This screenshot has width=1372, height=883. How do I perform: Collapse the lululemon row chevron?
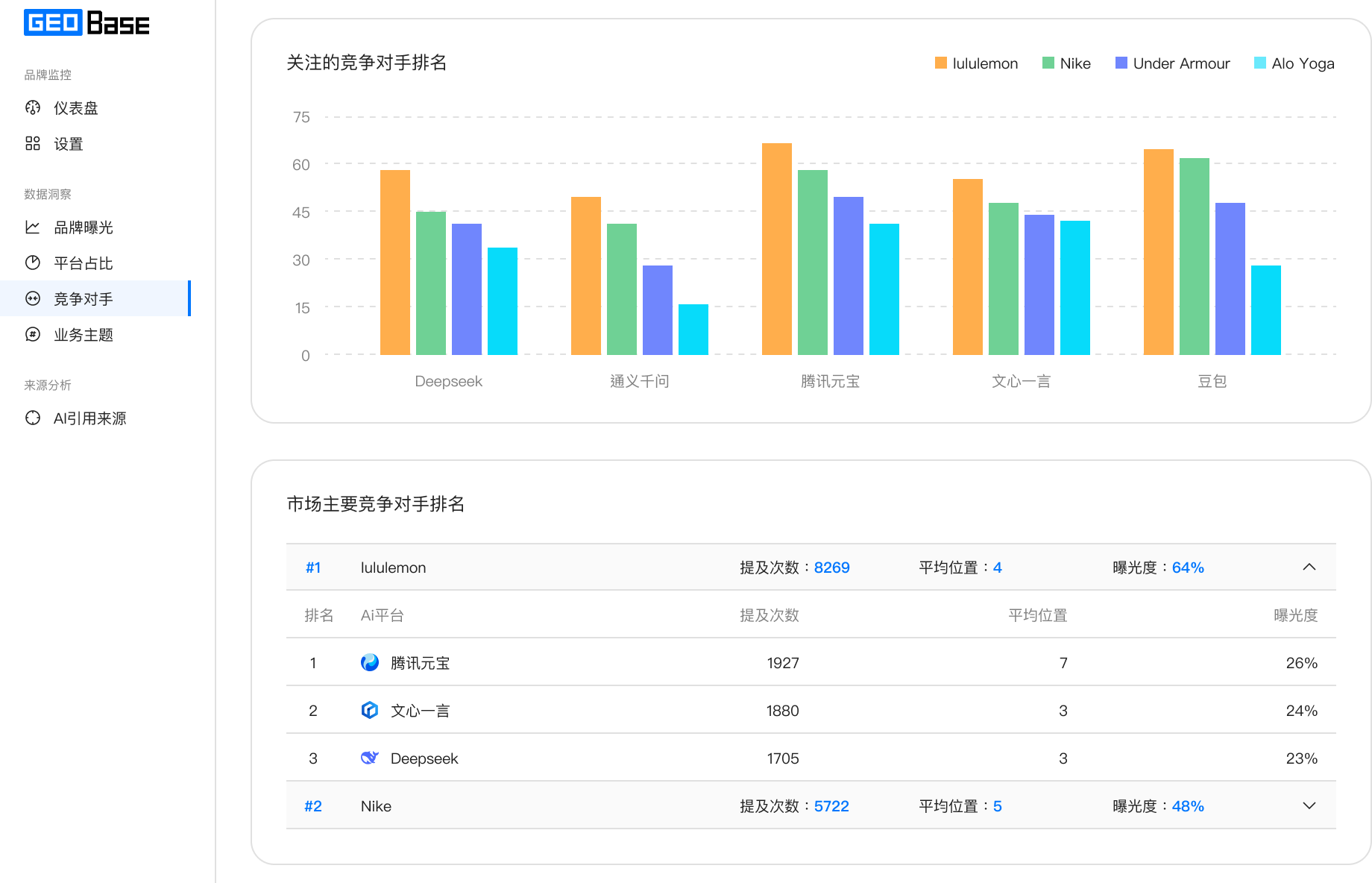click(x=1309, y=568)
